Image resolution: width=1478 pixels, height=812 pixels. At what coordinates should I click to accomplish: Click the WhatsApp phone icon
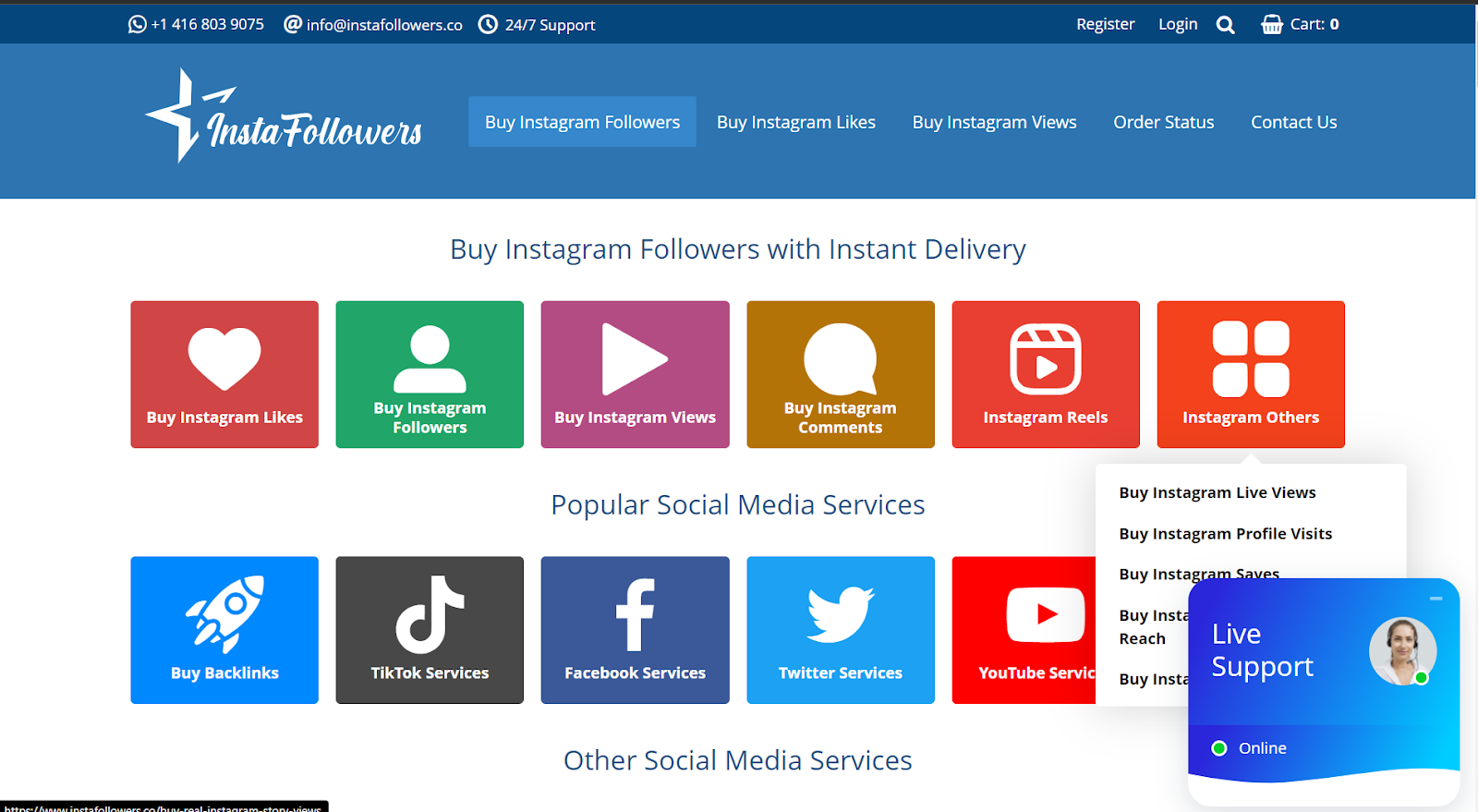(138, 25)
